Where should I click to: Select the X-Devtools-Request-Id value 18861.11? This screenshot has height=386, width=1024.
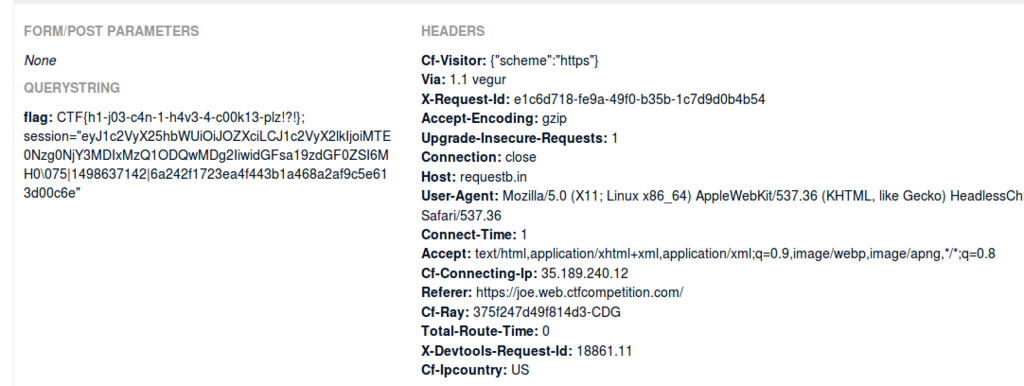click(x=604, y=351)
